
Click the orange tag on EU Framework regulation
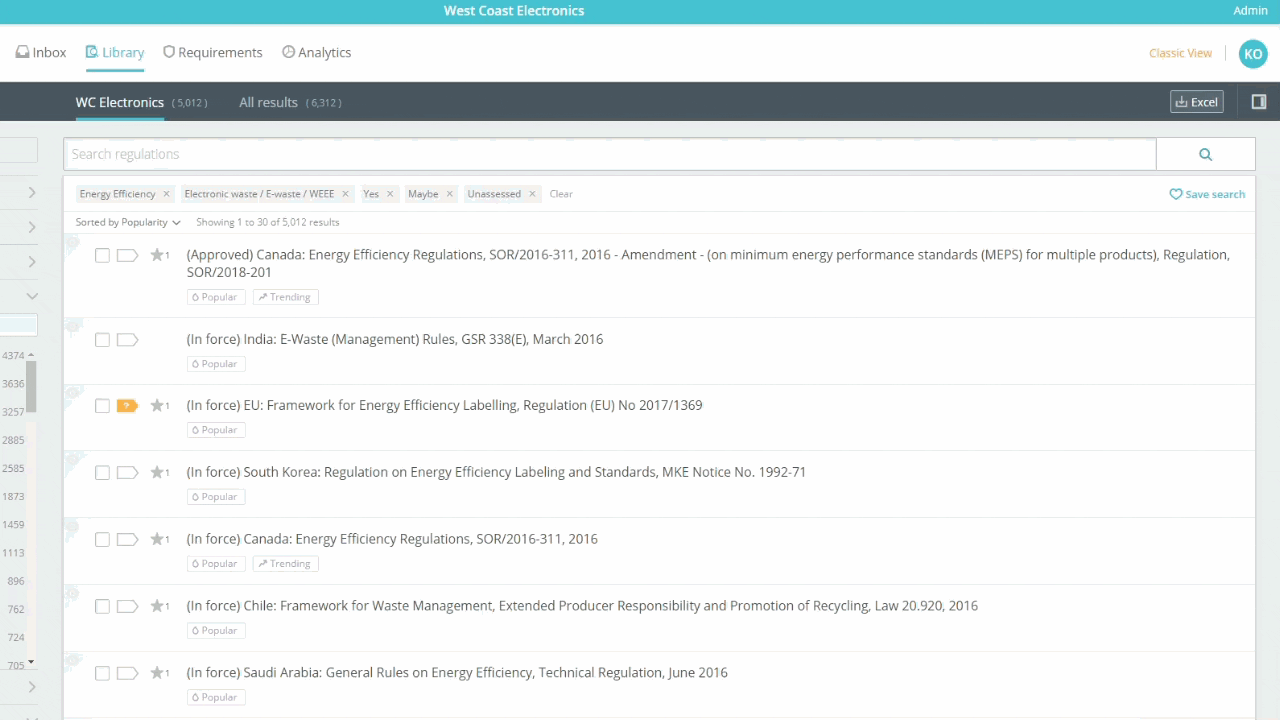[127, 406]
